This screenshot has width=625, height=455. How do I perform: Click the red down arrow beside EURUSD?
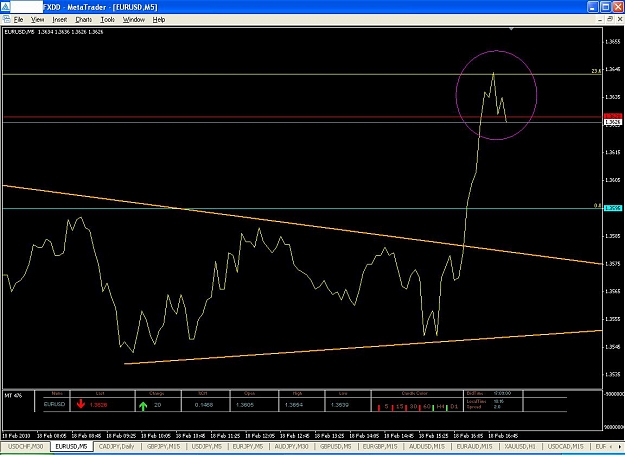coord(81,404)
